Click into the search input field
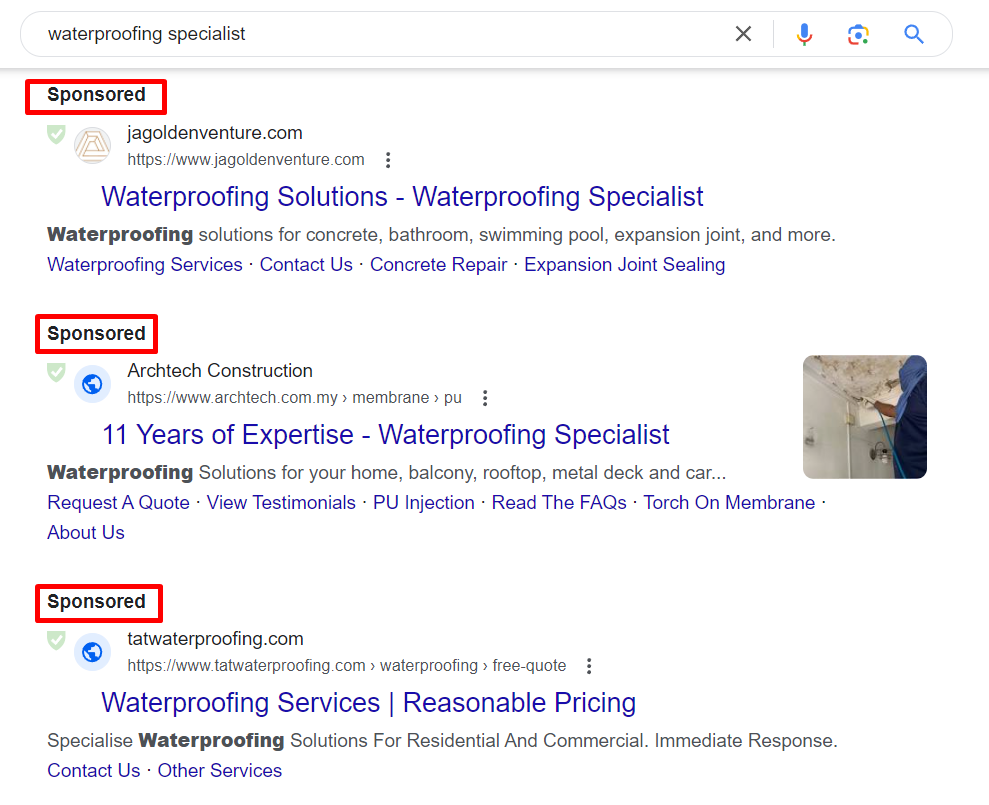This screenshot has height=805, width=989. (380, 34)
